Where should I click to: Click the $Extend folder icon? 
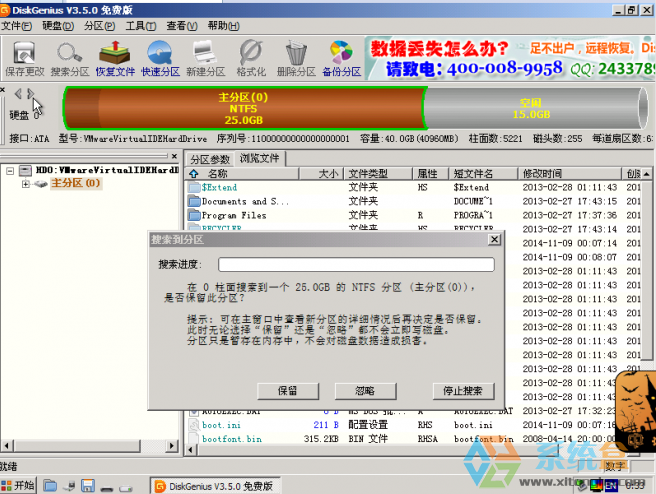pos(194,187)
